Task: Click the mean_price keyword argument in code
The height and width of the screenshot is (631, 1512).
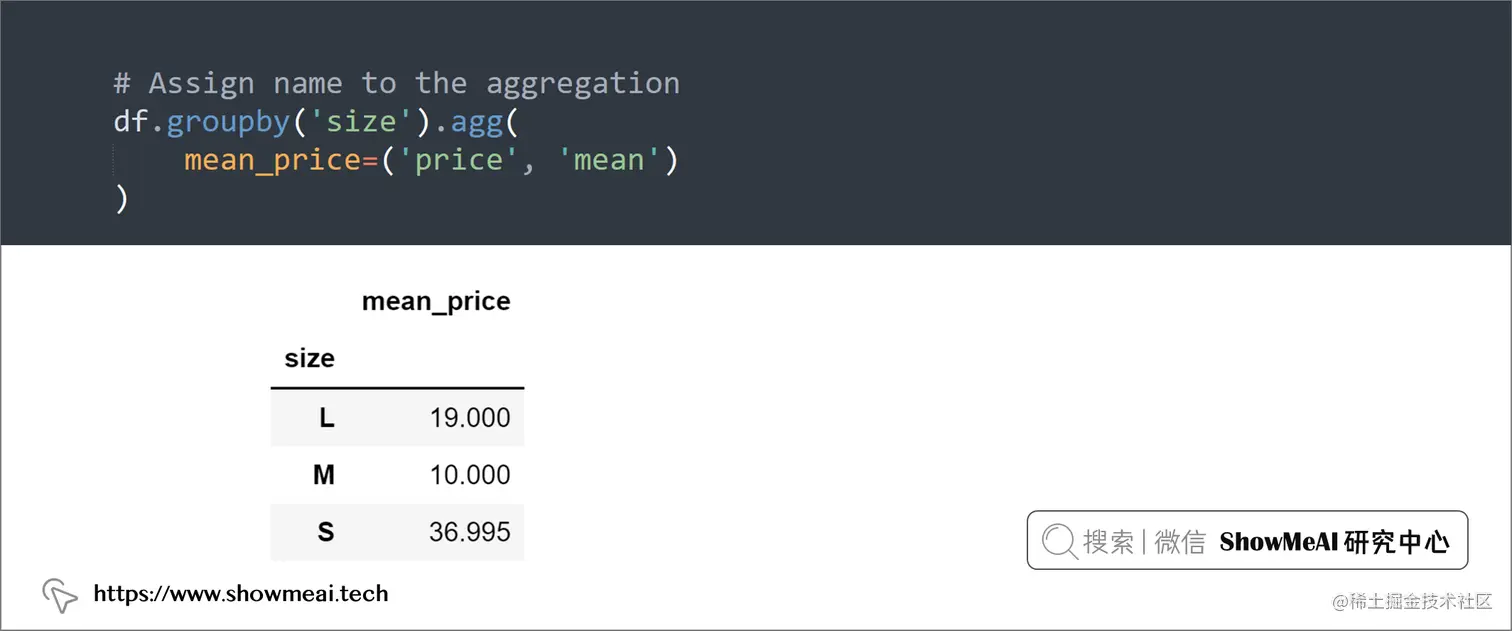Action: 272,160
